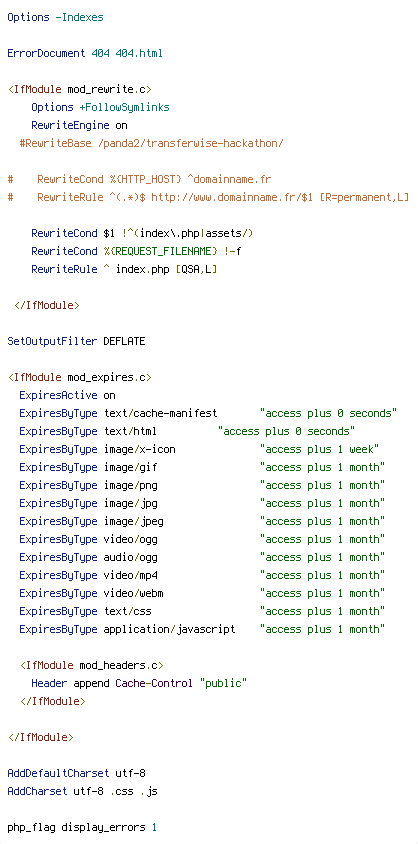Click the 'SetOutputFilter DEFLATE' line

(x=76, y=341)
